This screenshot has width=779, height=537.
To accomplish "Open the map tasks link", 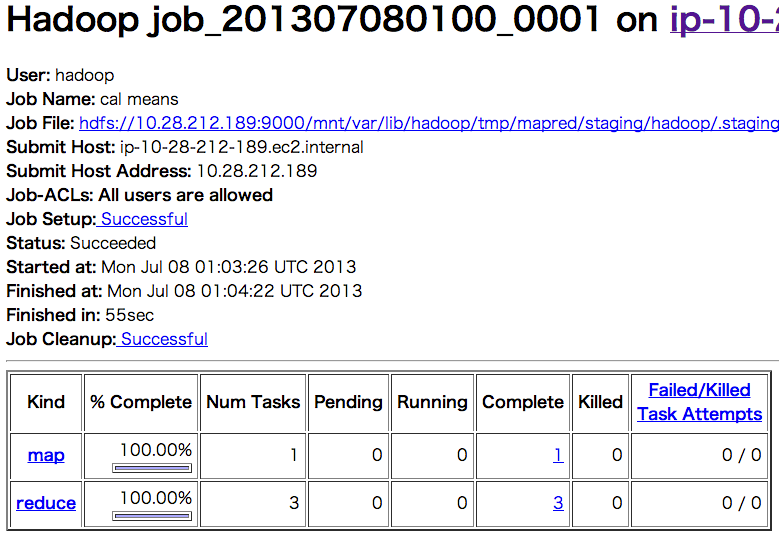I will (46, 455).
